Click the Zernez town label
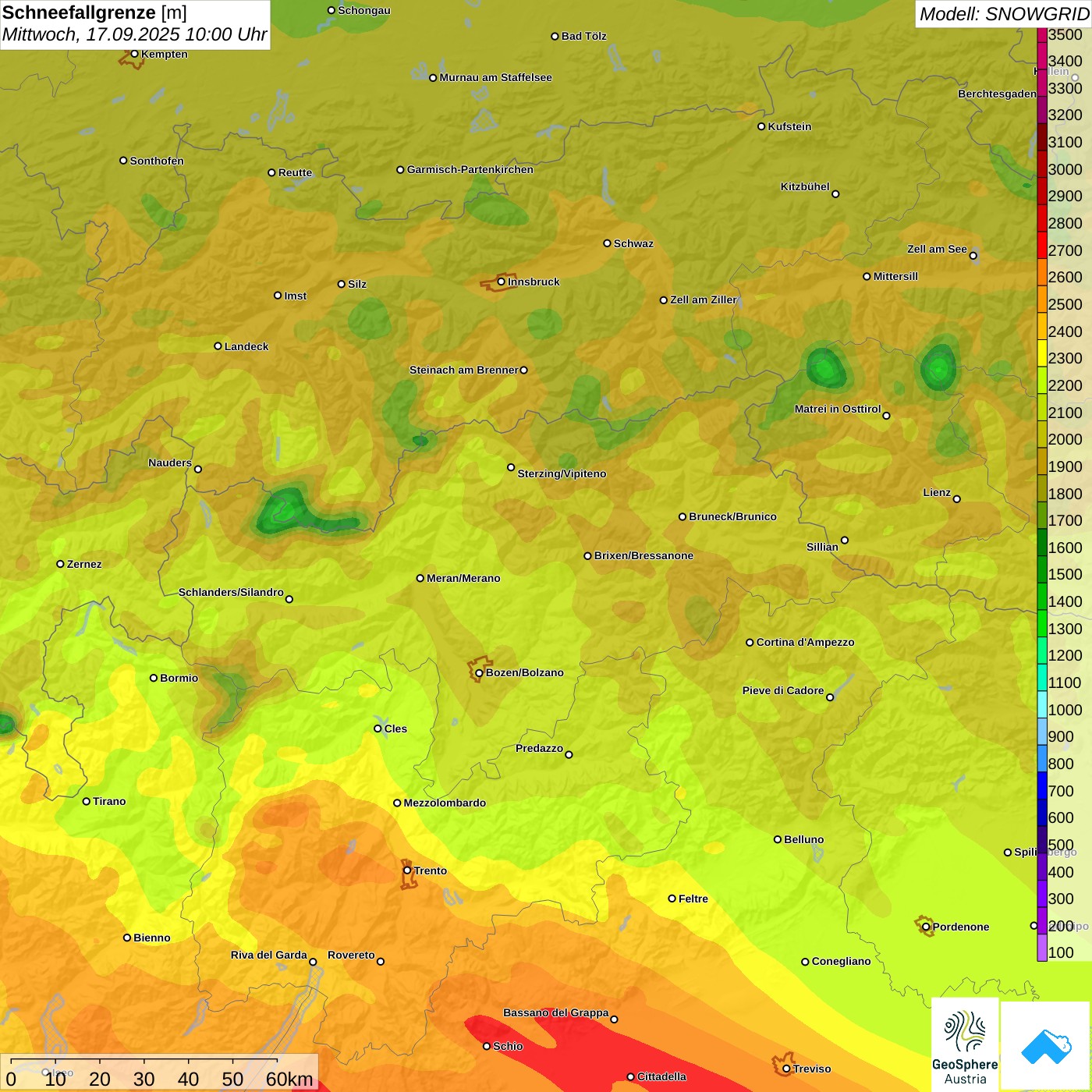Screen dimensions: 1092x1092 click(84, 564)
